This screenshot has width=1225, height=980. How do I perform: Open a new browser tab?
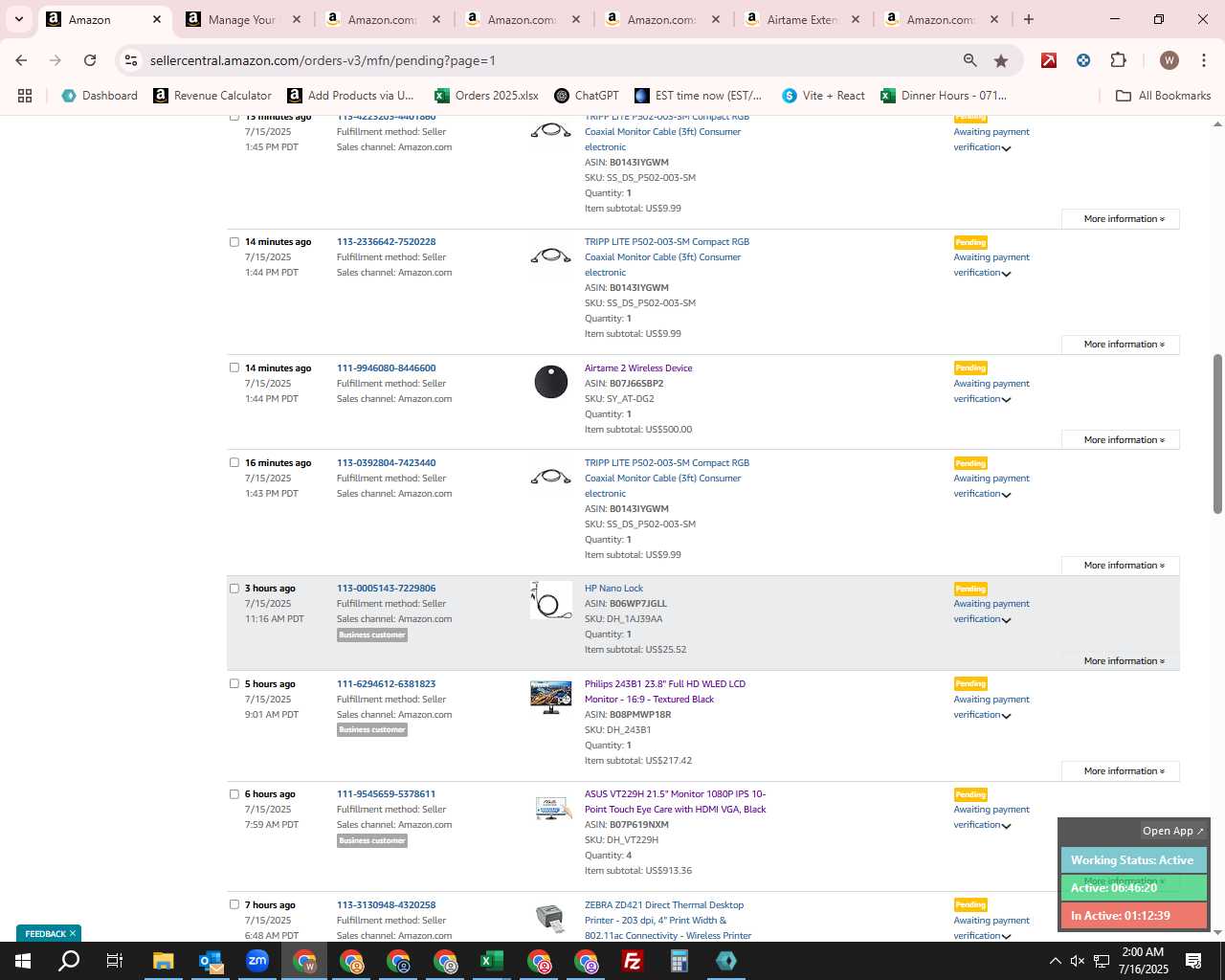[x=1029, y=19]
